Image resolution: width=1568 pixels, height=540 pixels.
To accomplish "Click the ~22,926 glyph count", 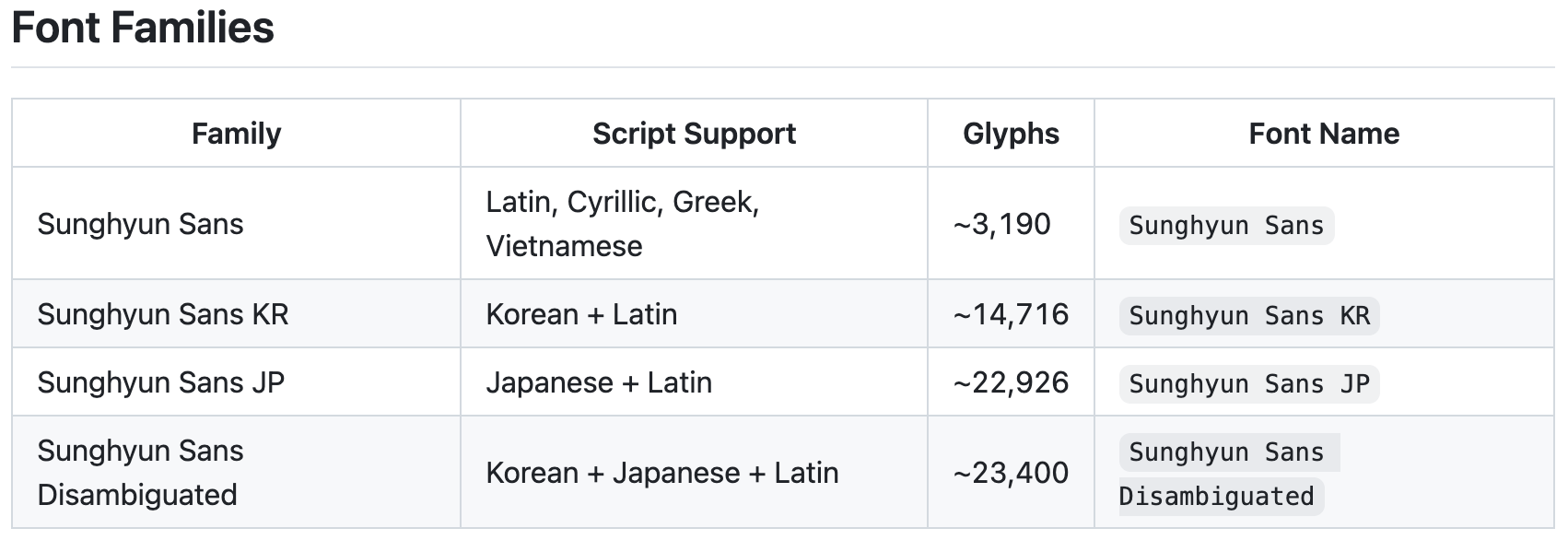I will (x=1011, y=382).
